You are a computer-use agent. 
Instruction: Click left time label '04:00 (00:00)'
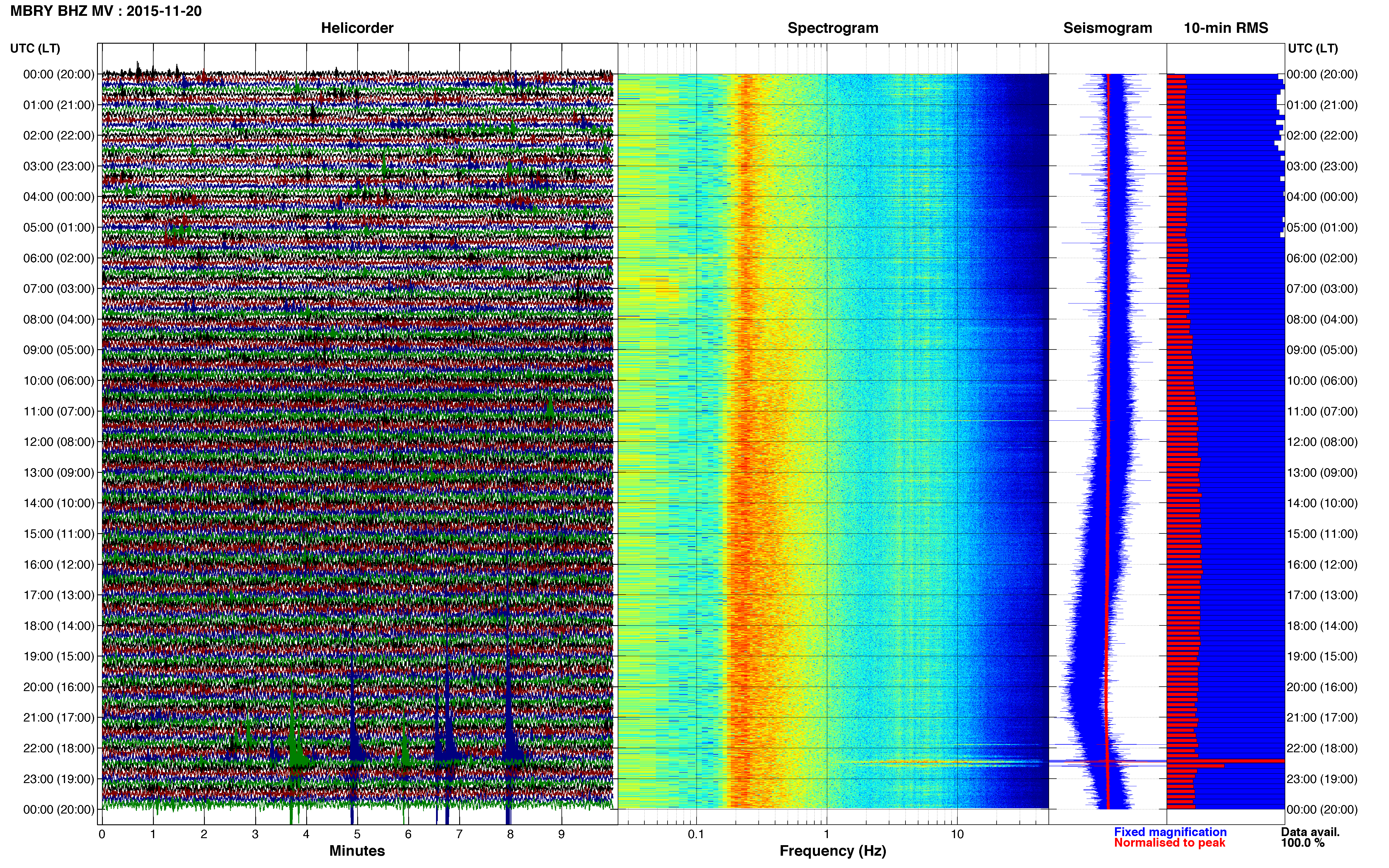click(59, 197)
